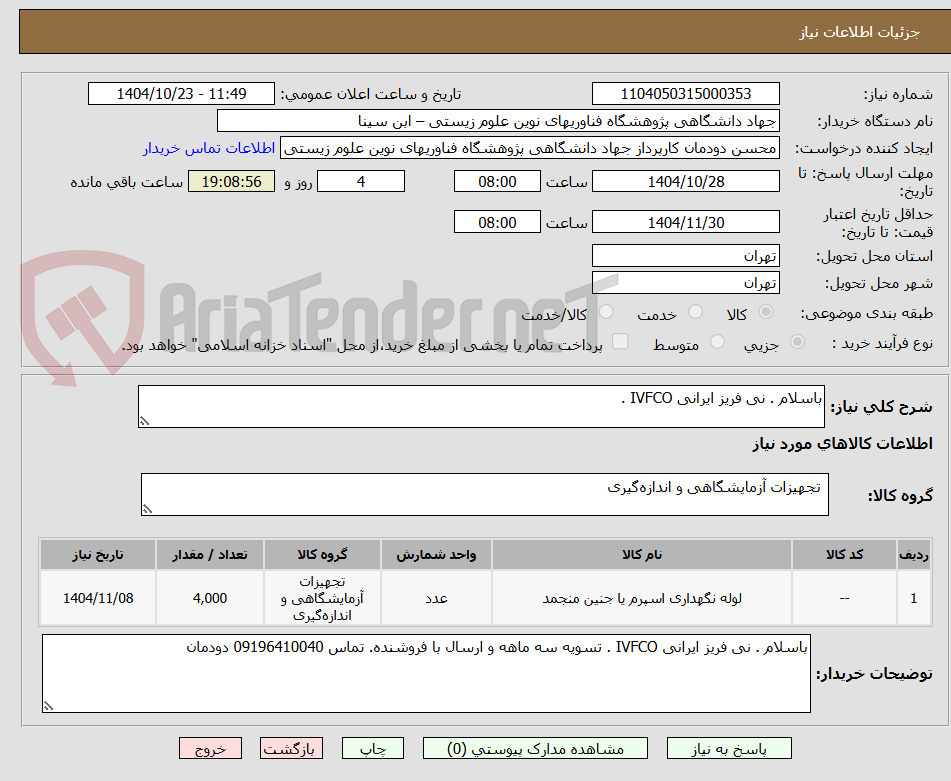Click the response deadline time 08:00 field
The image size is (951, 781).
point(497,181)
